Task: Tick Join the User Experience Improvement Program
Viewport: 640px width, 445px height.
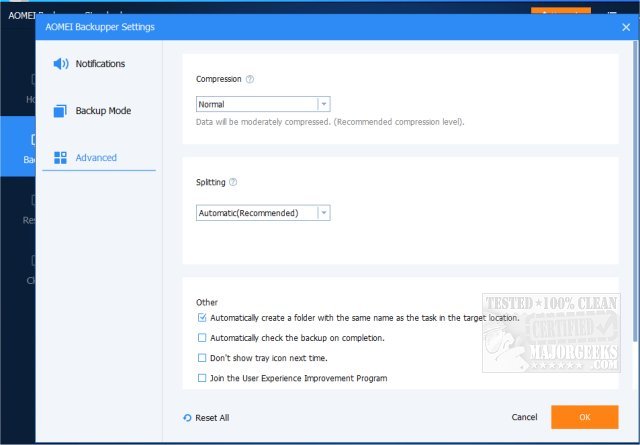Action: tap(202, 378)
